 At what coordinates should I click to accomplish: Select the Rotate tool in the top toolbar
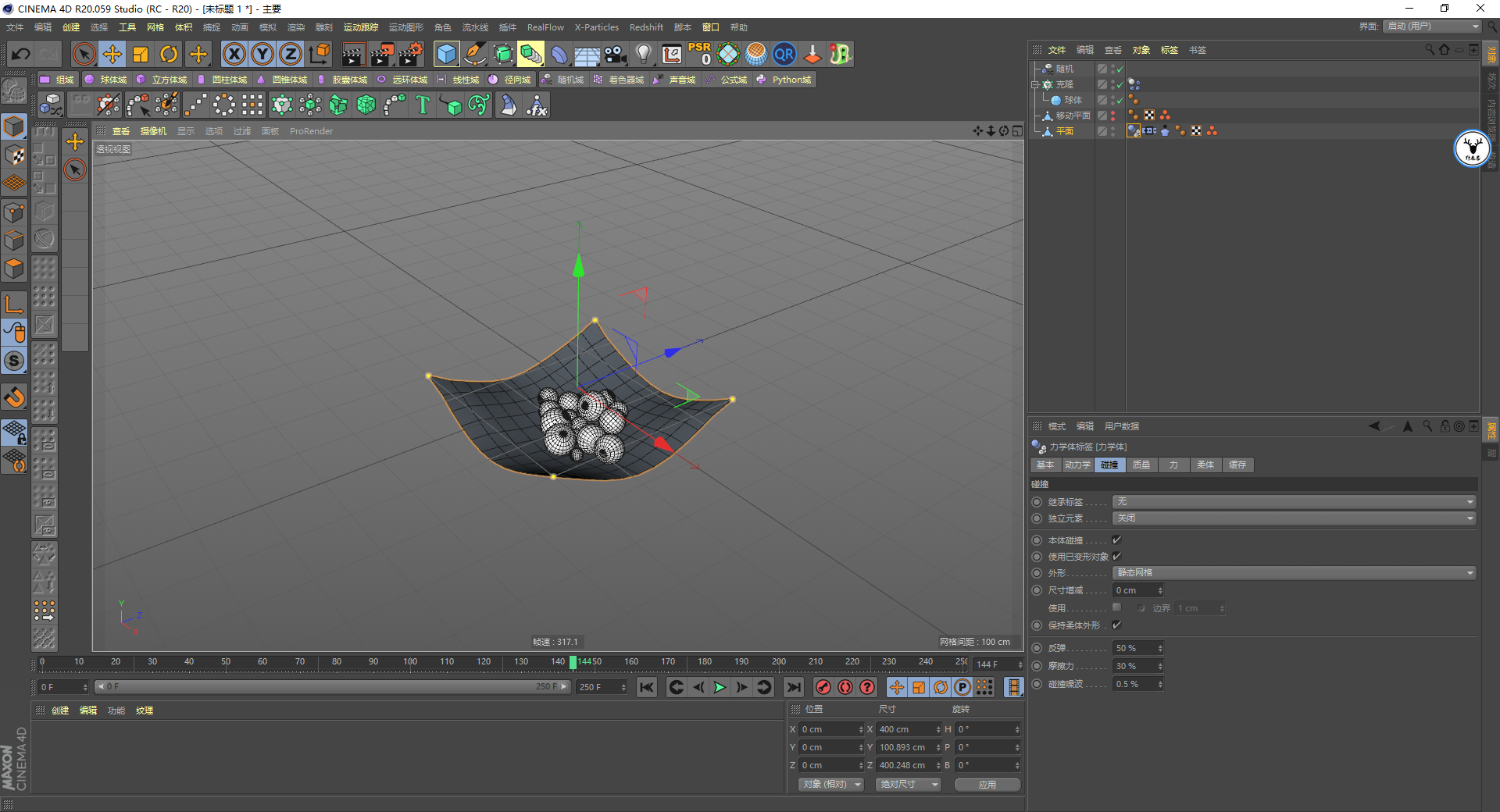169,54
